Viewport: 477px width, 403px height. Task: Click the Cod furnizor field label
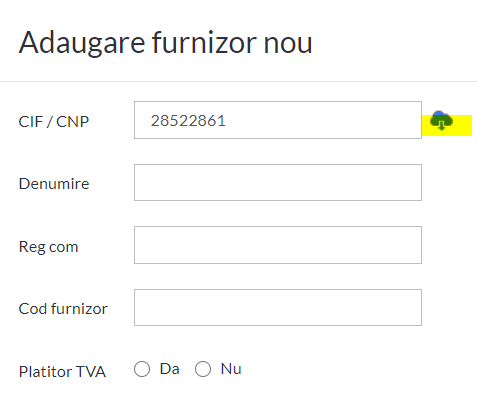63,309
